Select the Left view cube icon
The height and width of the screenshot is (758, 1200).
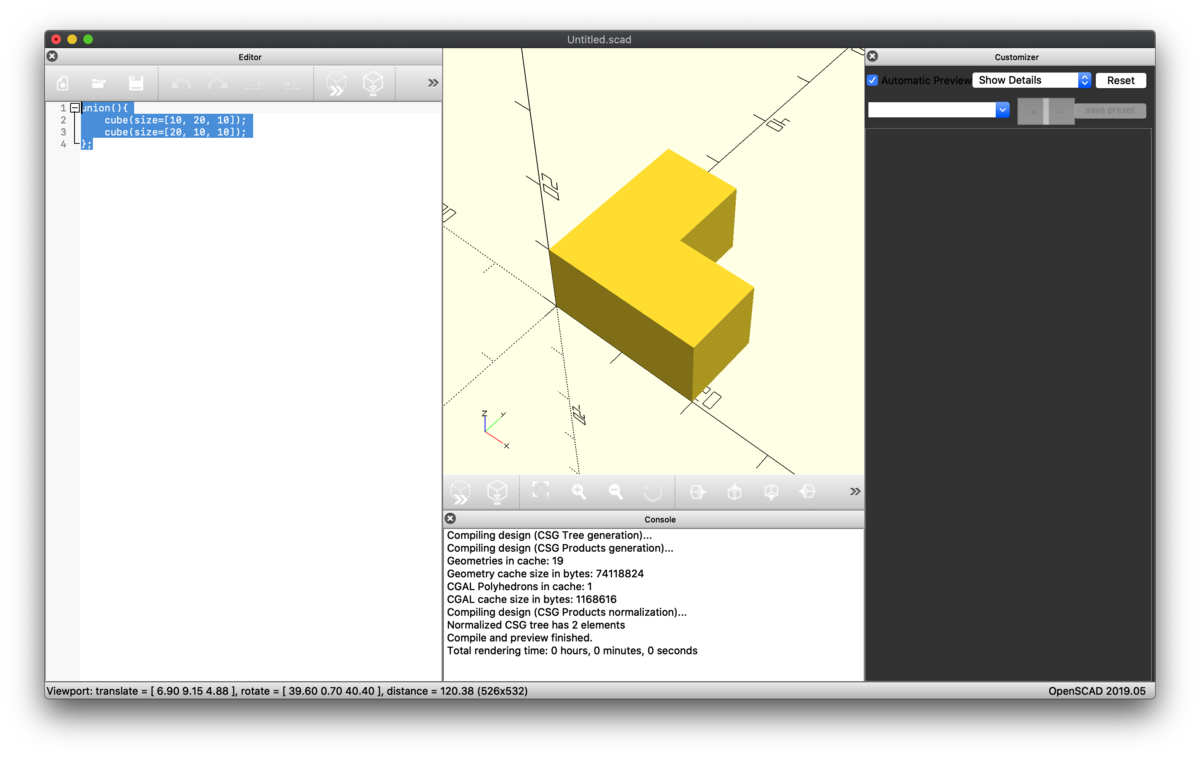coord(808,491)
